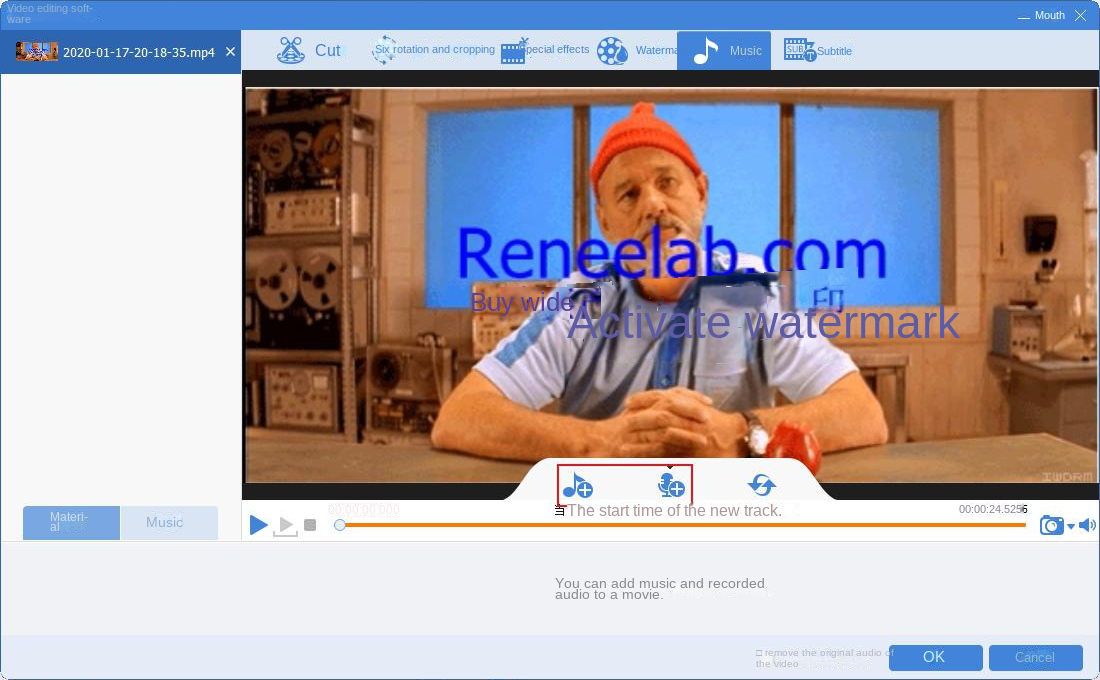
Task: Select the 2020-01-17-20-18-35.mp4 video thumbnail
Action: point(36,51)
